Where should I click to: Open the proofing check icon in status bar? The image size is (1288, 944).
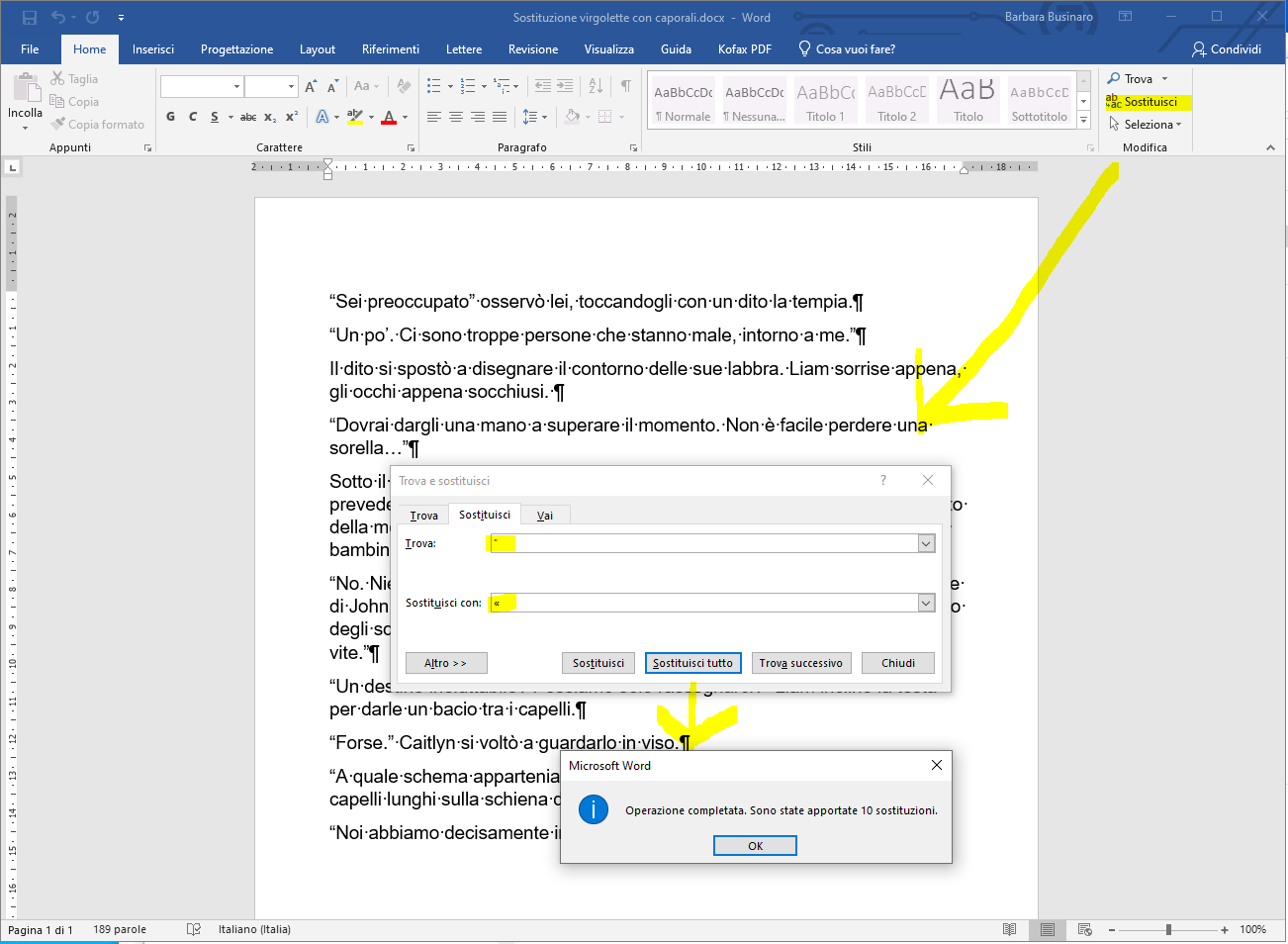(x=194, y=929)
